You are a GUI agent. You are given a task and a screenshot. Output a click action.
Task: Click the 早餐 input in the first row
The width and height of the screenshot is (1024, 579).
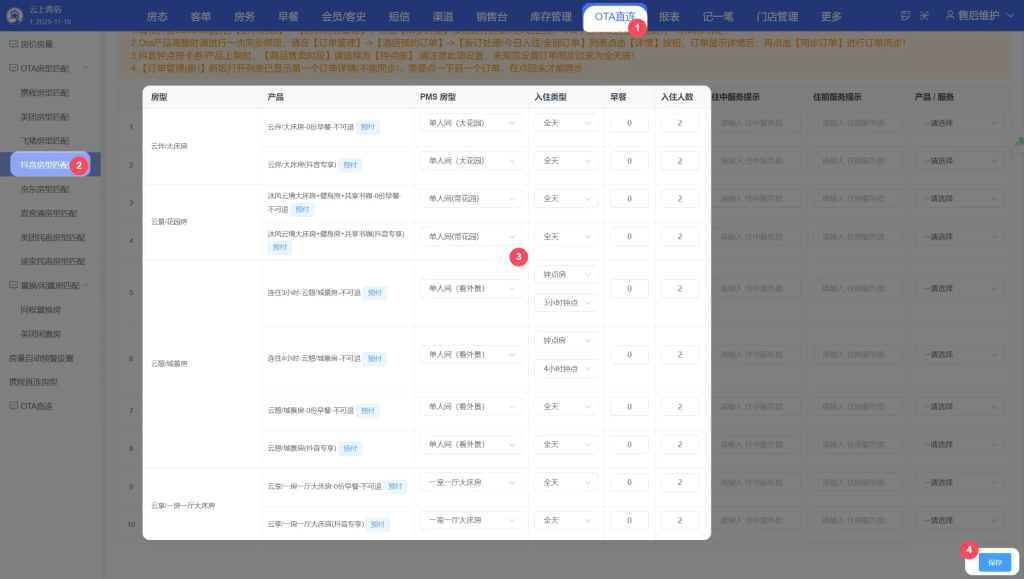[629, 123]
